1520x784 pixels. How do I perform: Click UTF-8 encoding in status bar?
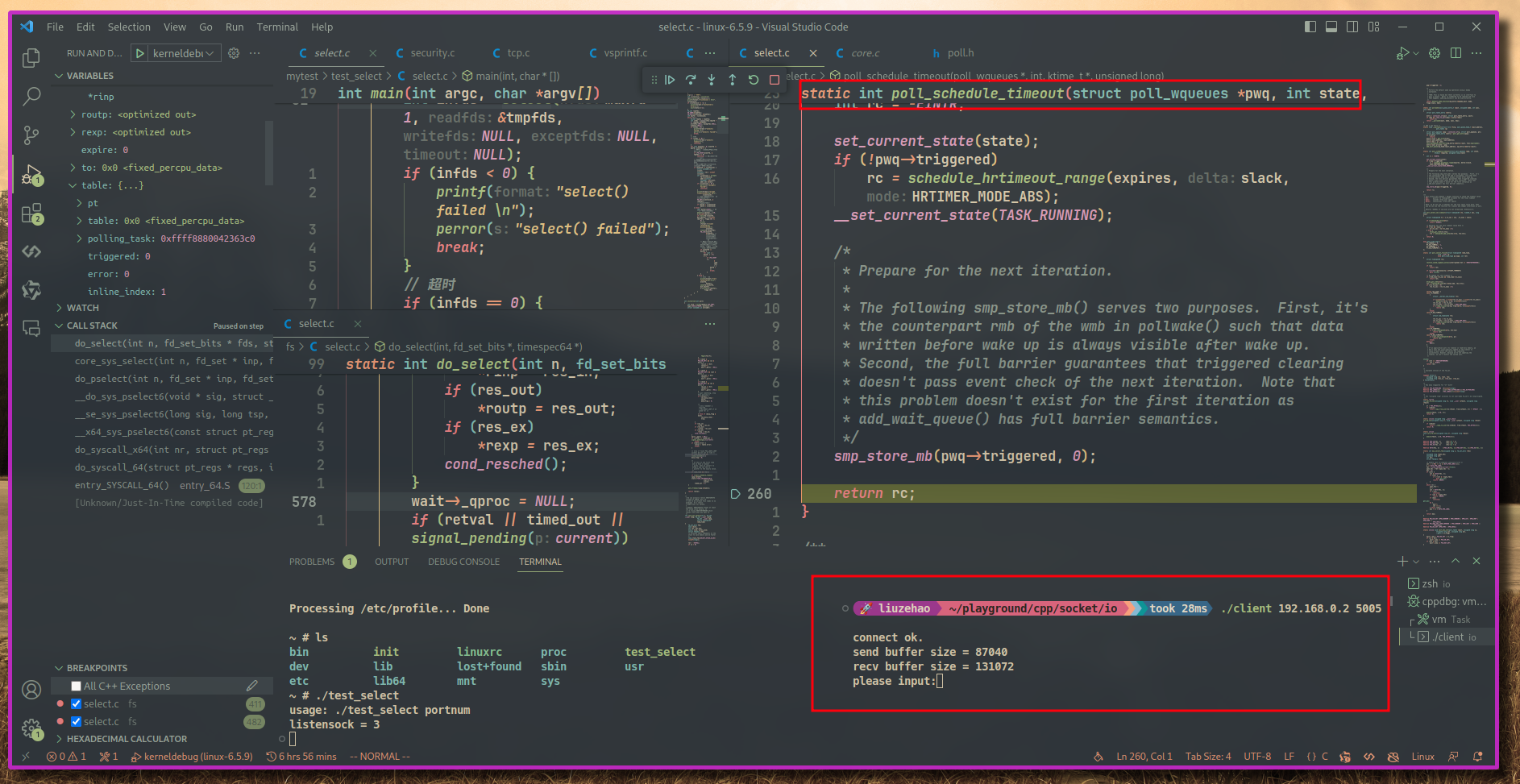(1257, 757)
